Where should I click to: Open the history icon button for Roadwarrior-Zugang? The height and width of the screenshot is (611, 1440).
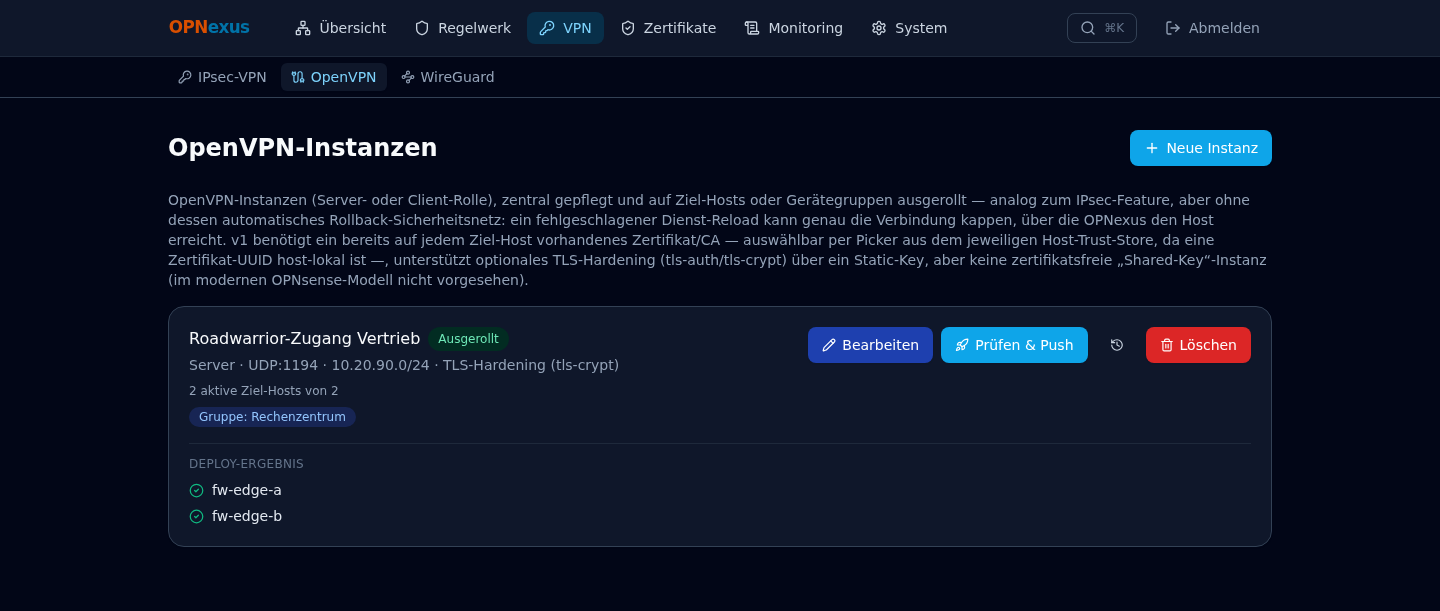pos(1117,345)
